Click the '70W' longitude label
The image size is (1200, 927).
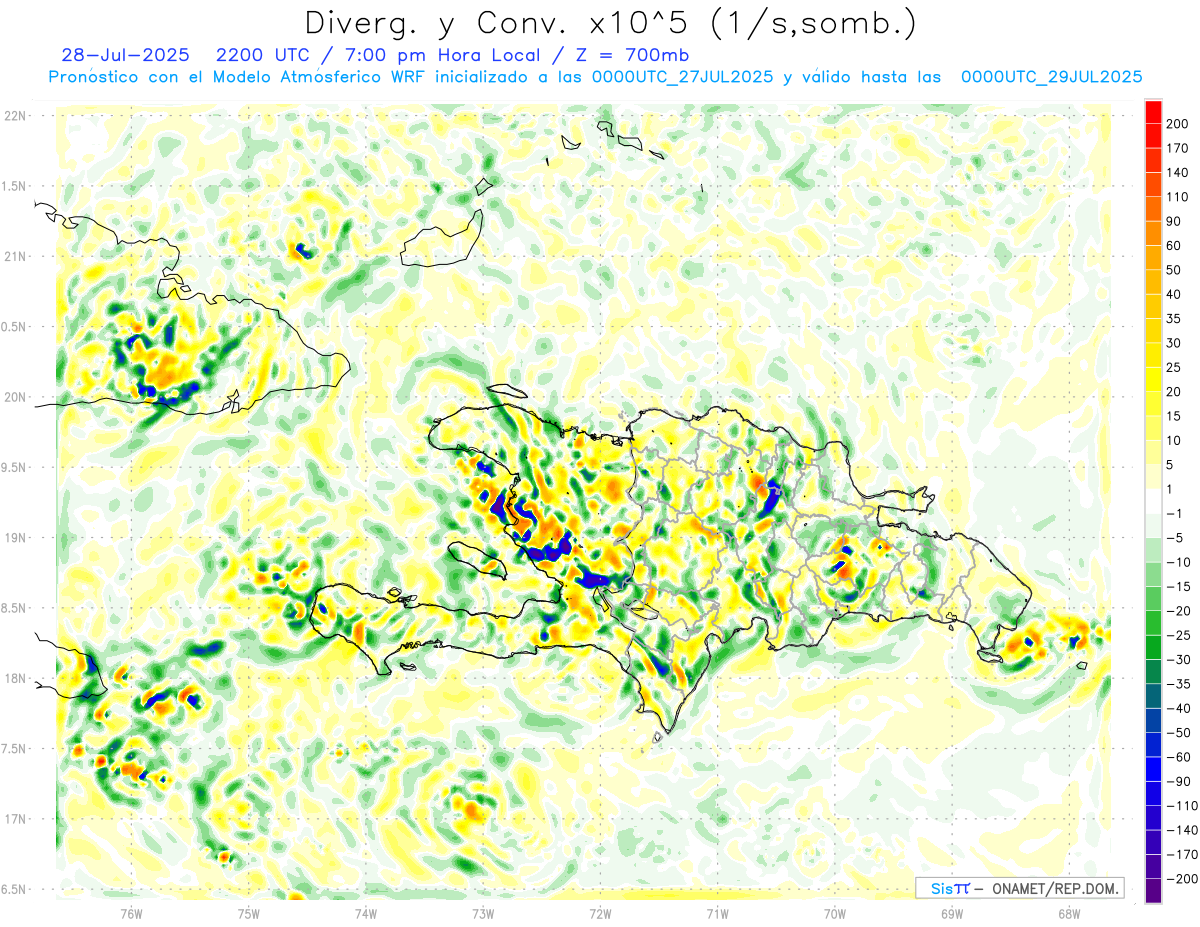tap(834, 913)
